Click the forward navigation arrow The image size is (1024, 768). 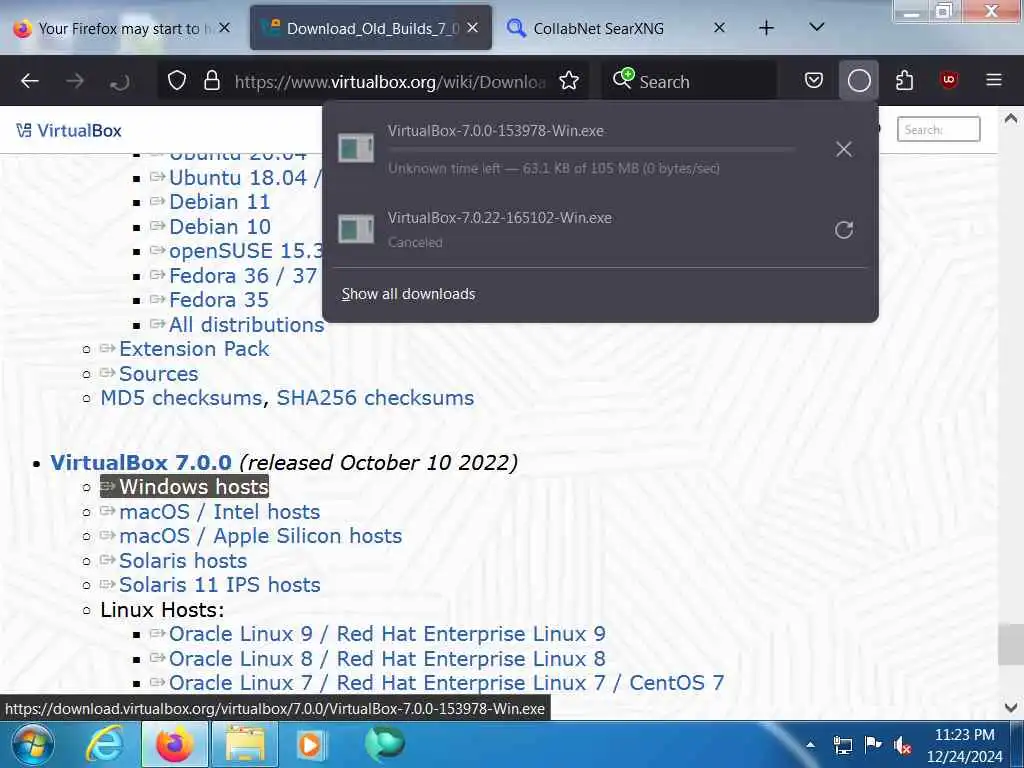click(75, 81)
